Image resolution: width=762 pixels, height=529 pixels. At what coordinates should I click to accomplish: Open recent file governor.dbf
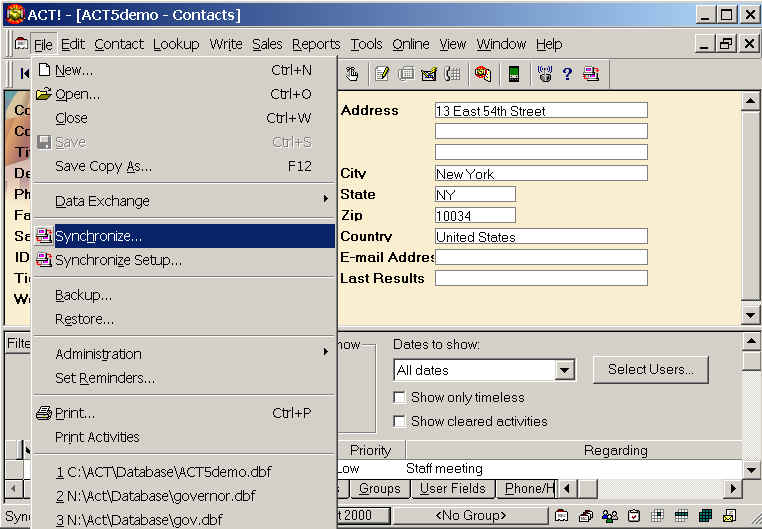(x=184, y=496)
